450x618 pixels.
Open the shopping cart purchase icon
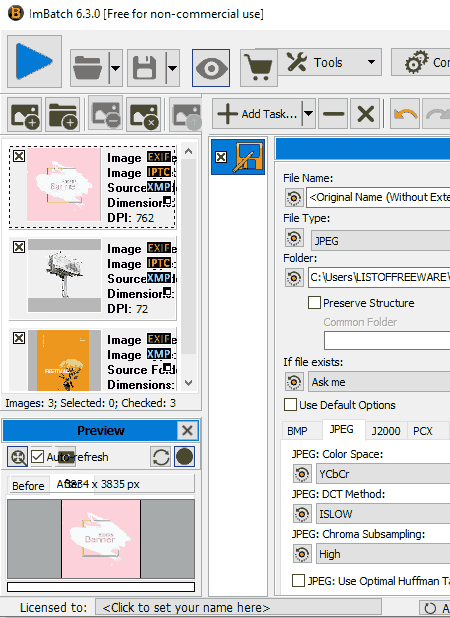pyautogui.click(x=258, y=68)
